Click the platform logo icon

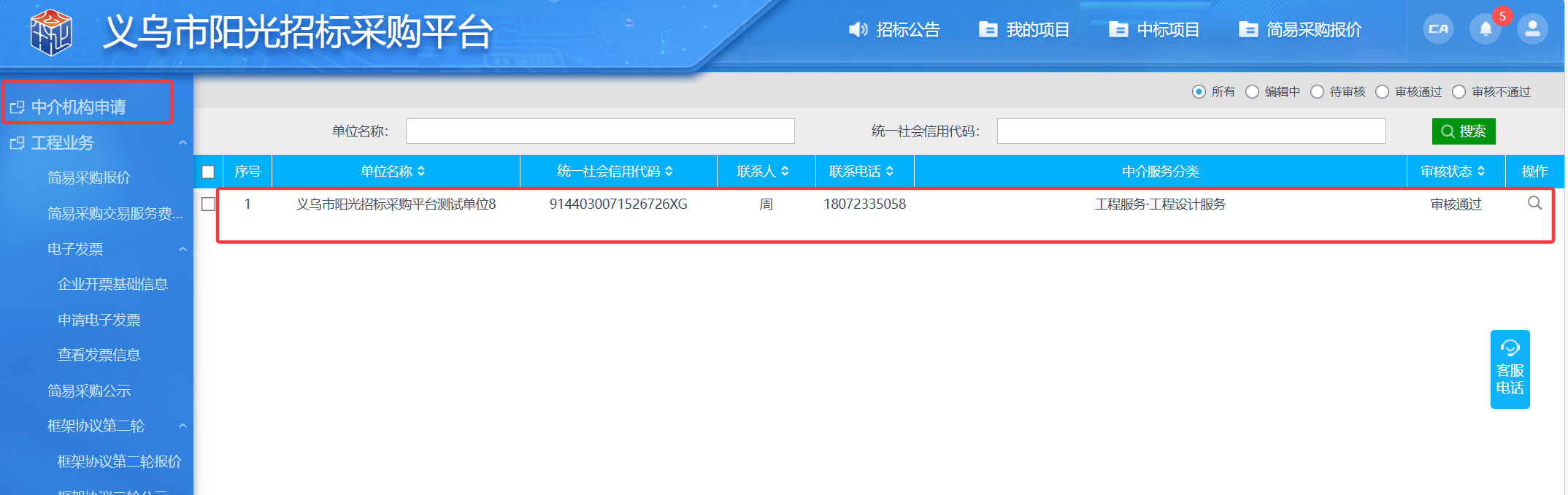pos(50,33)
